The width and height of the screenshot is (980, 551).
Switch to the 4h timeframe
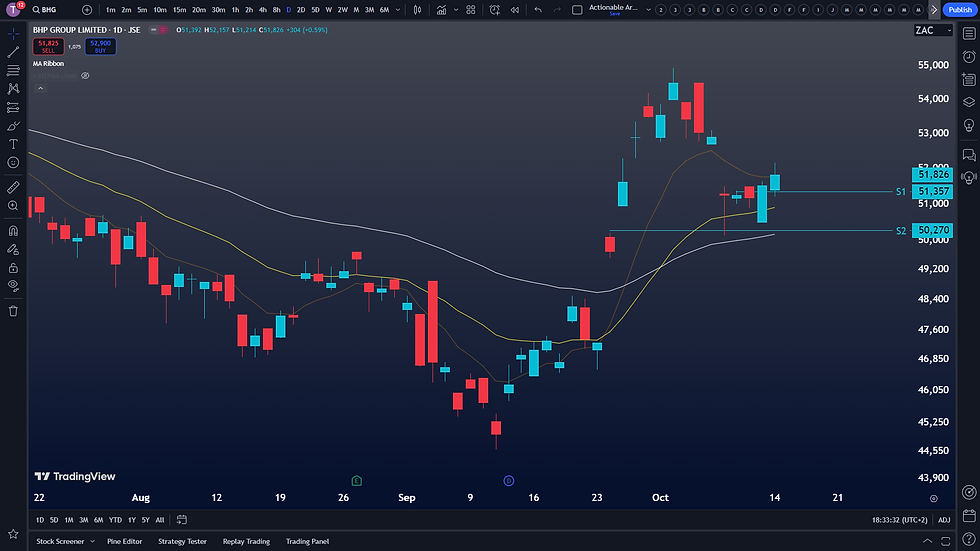[x=262, y=10]
